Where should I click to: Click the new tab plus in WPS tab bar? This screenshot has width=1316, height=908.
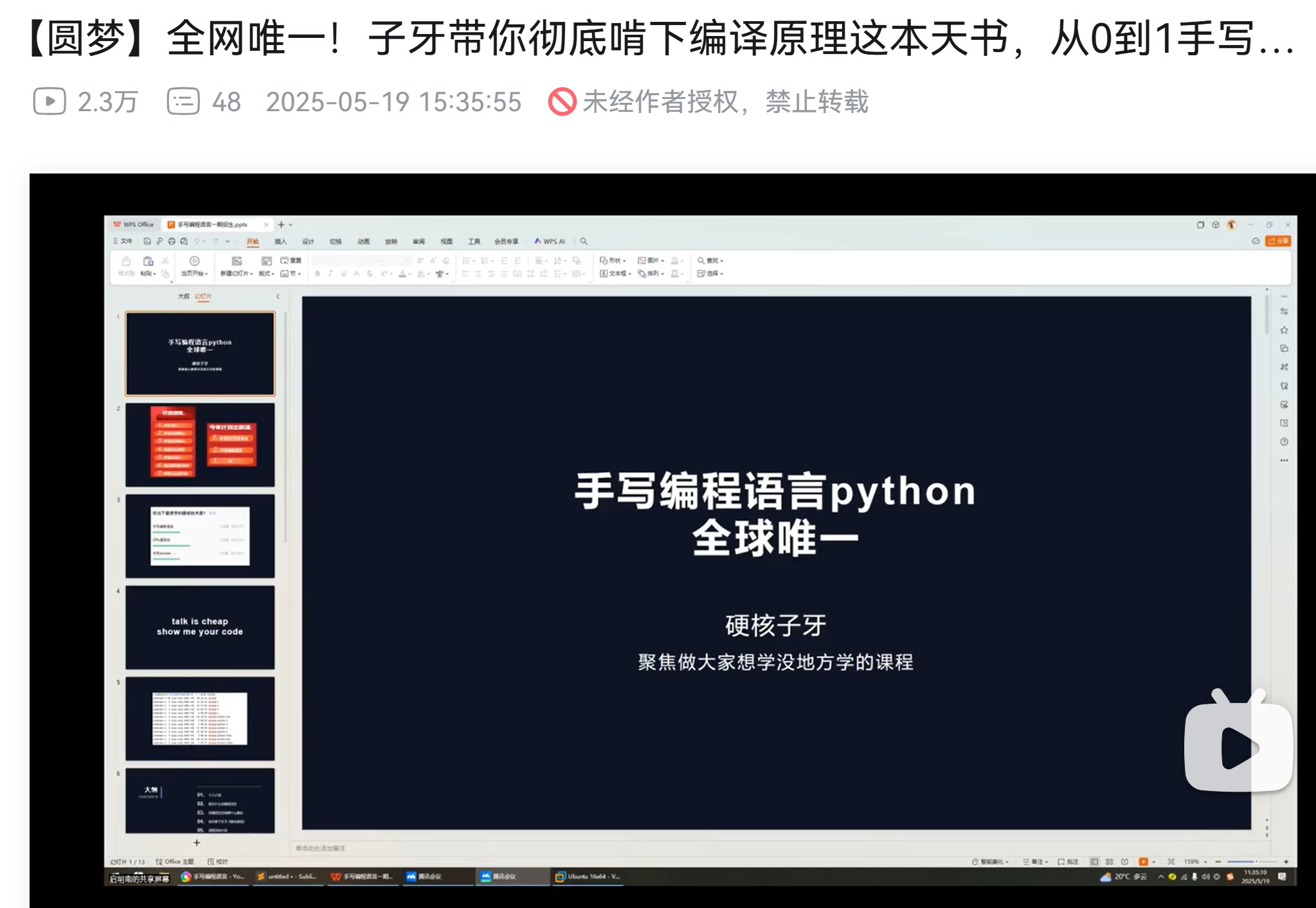[x=281, y=225]
